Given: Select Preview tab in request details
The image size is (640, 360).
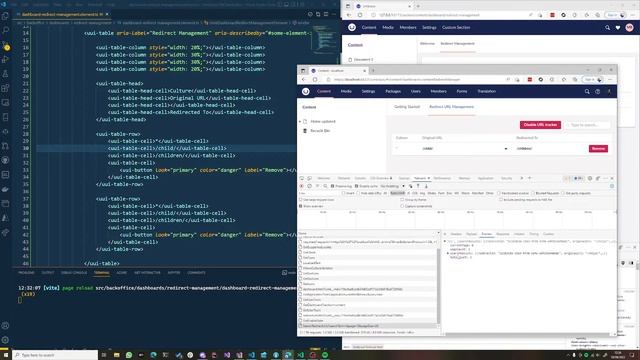Looking at the screenshot, I should coord(487,234).
